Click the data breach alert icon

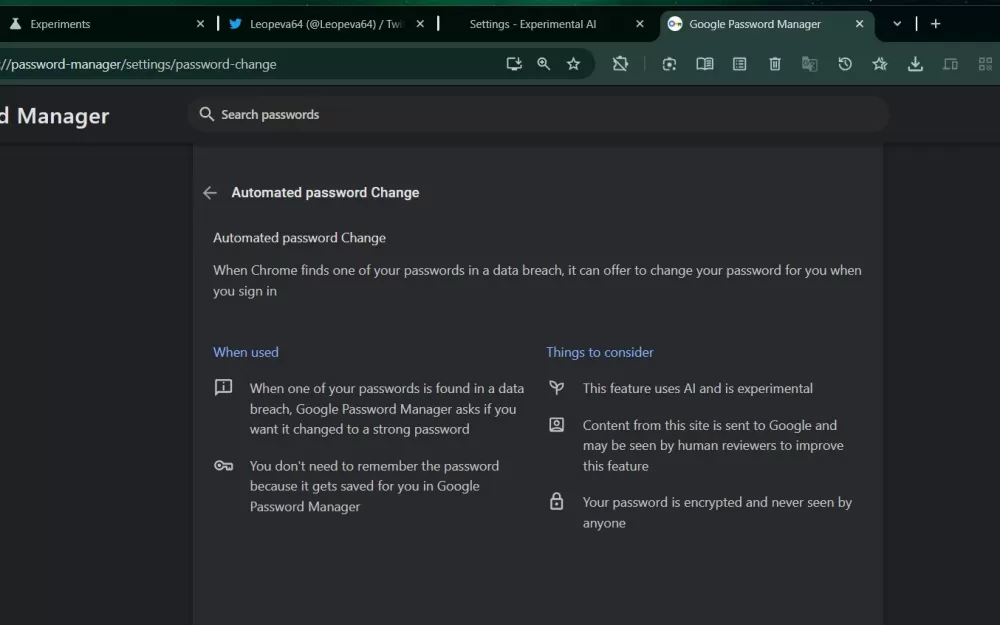pyautogui.click(x=223, y=387)
